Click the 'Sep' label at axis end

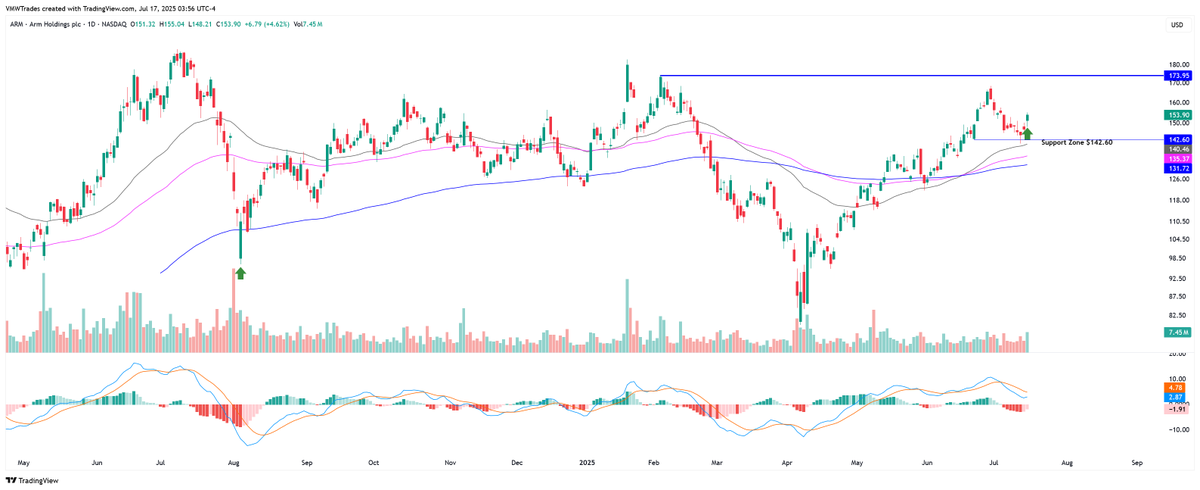(1137, 464)
